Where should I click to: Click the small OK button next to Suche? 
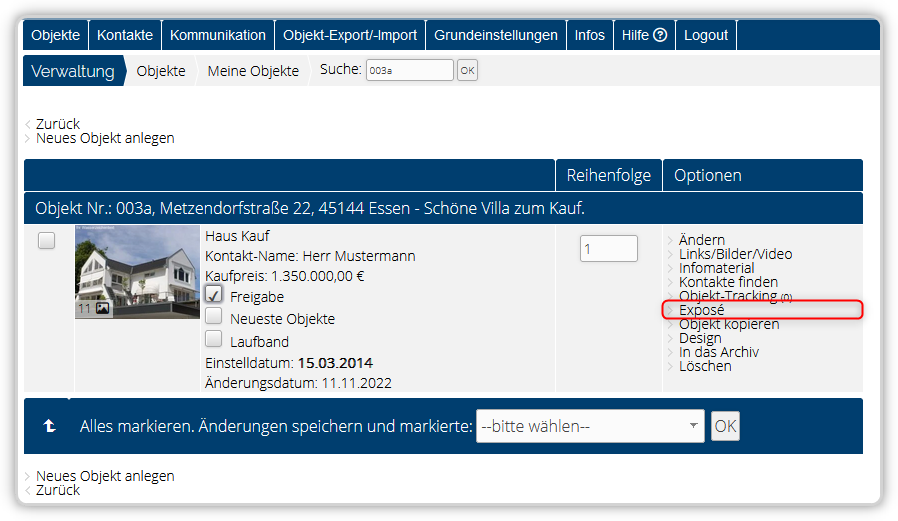coord(467,70)
